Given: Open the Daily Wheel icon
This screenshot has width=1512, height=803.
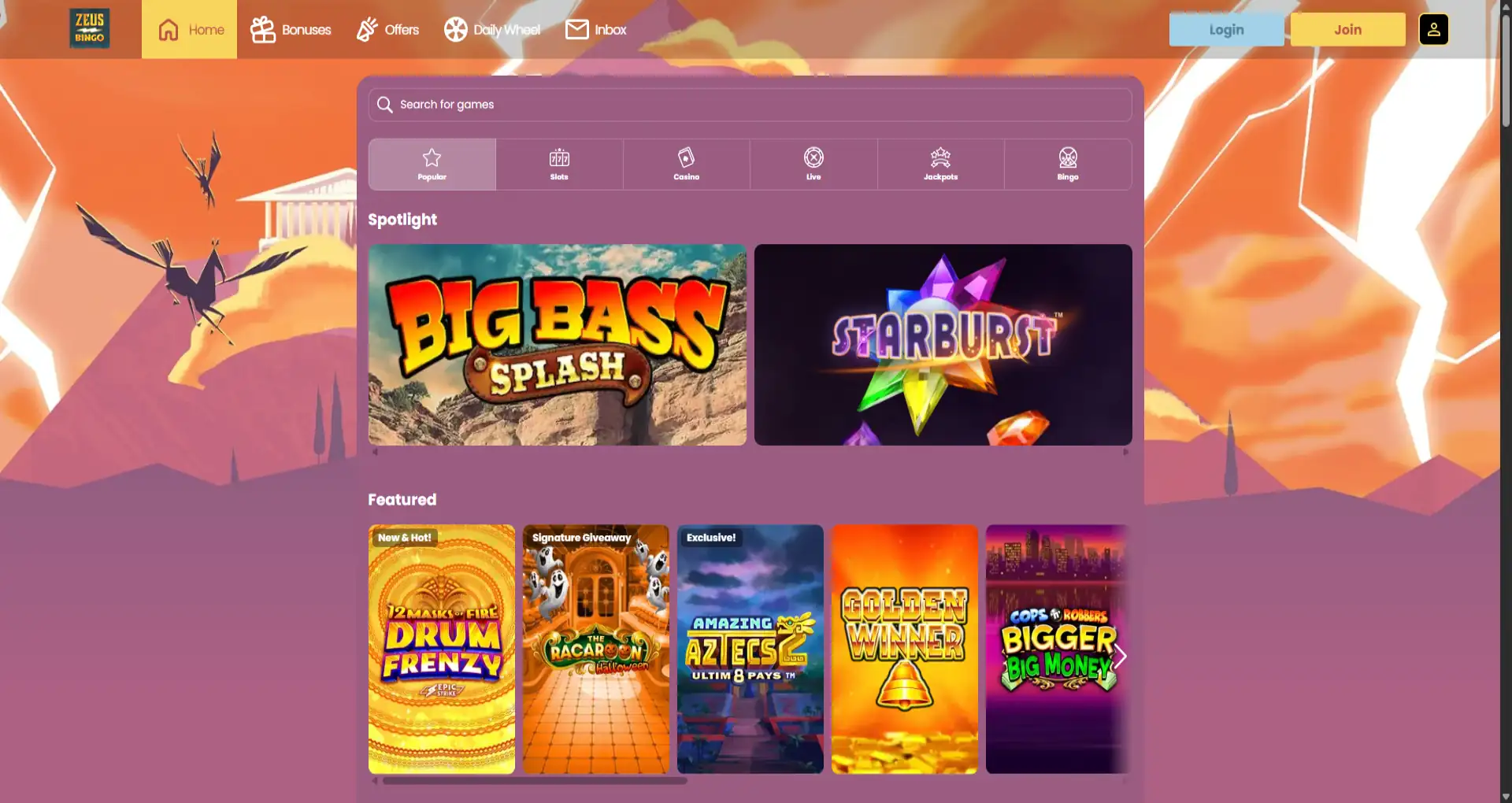Looking at the screenshot, I should tap(455, 29).
